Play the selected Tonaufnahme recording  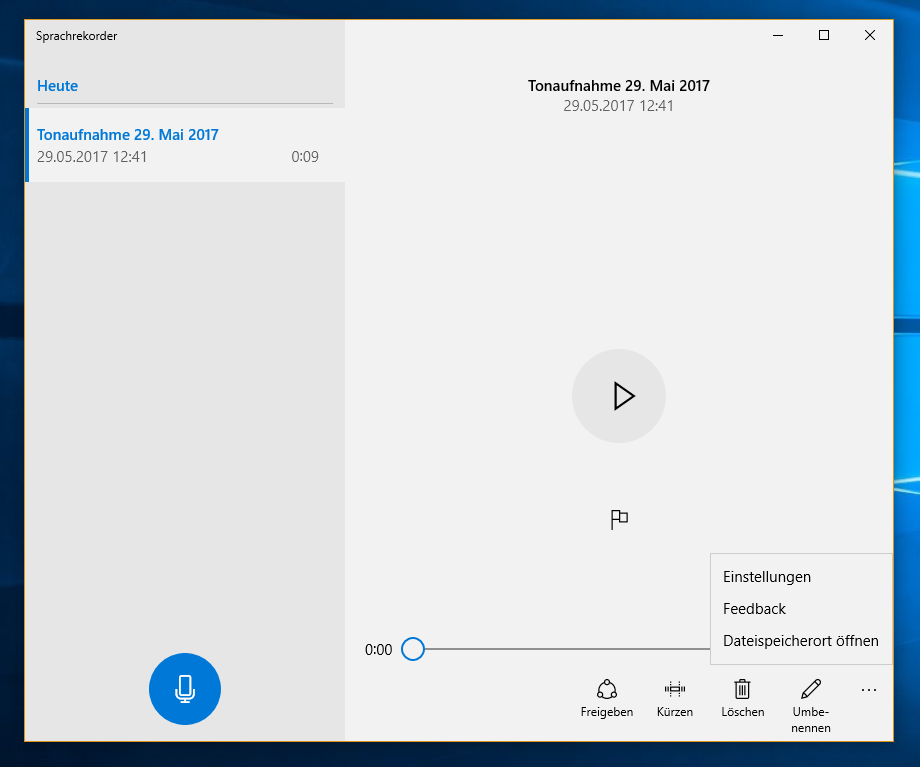618,396
